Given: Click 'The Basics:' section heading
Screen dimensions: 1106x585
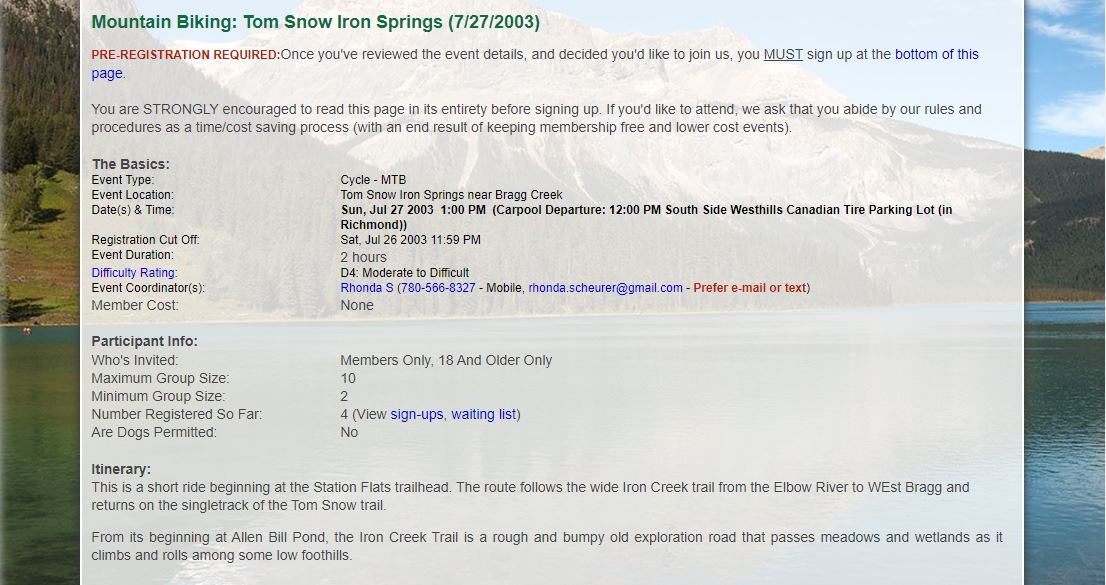Looking at the screenshot, I should (x=130, y=164).
